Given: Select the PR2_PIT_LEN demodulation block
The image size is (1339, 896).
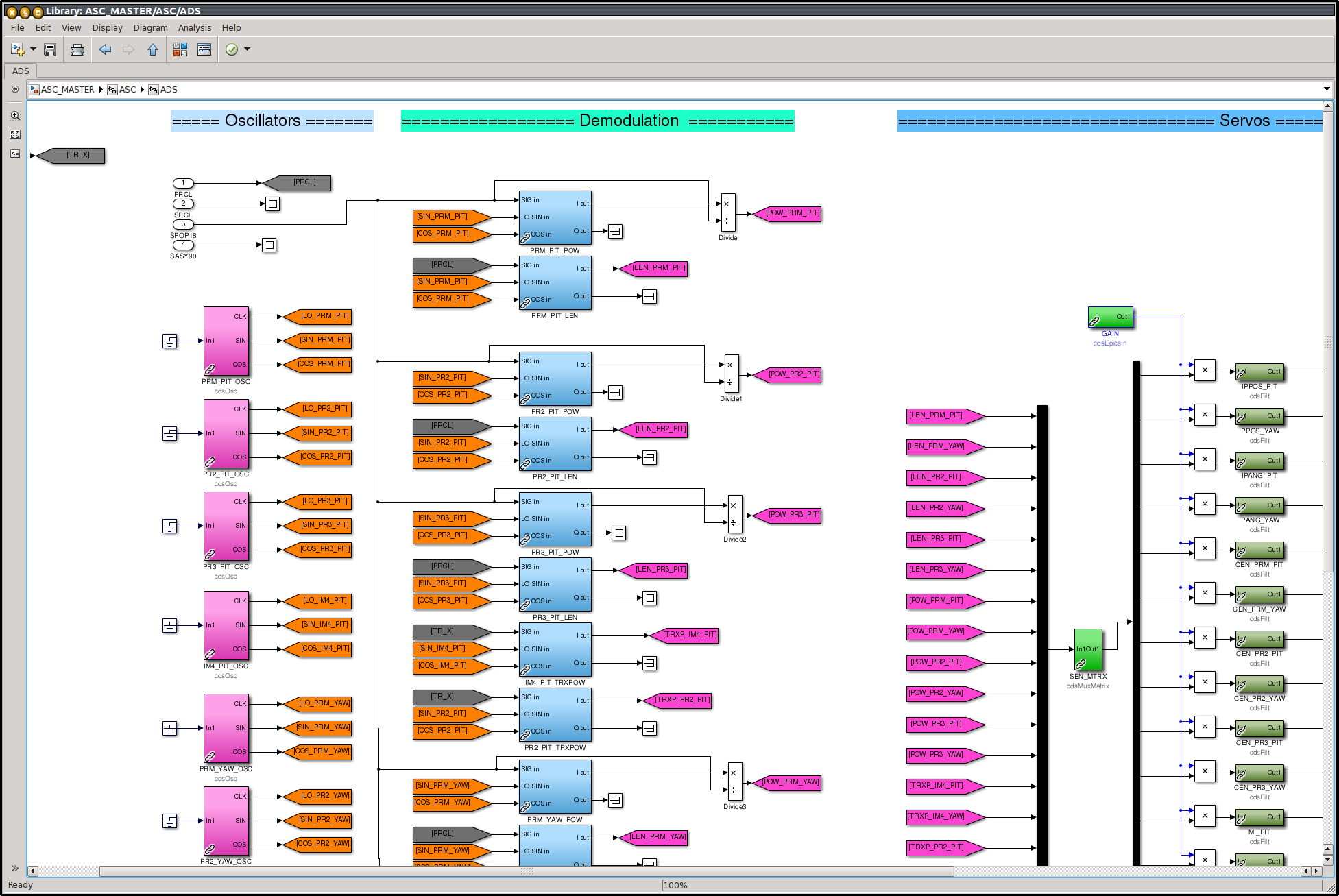Looking at the screenshot, I should [x=555, y=444].
